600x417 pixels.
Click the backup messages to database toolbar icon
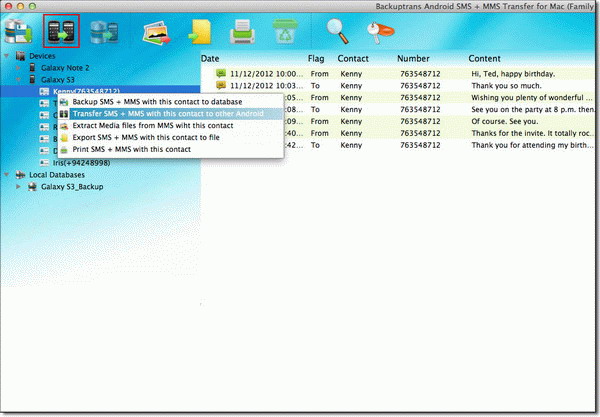[18, 31]
